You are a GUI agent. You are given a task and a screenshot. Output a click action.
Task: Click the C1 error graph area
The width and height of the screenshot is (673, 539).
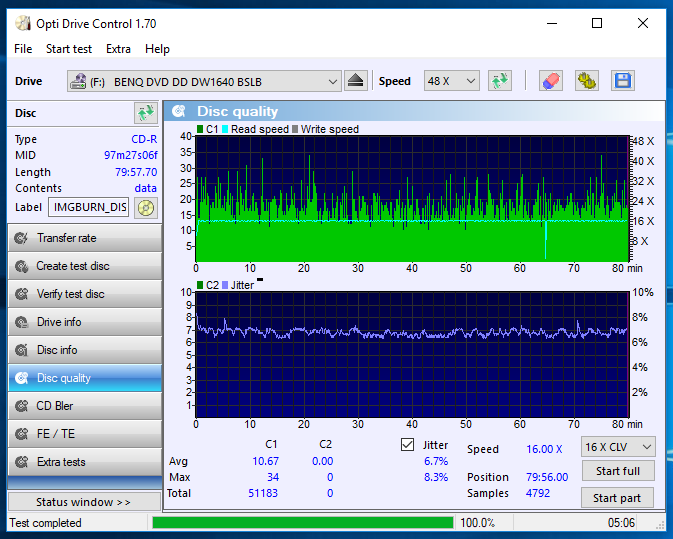coord(412,199)
